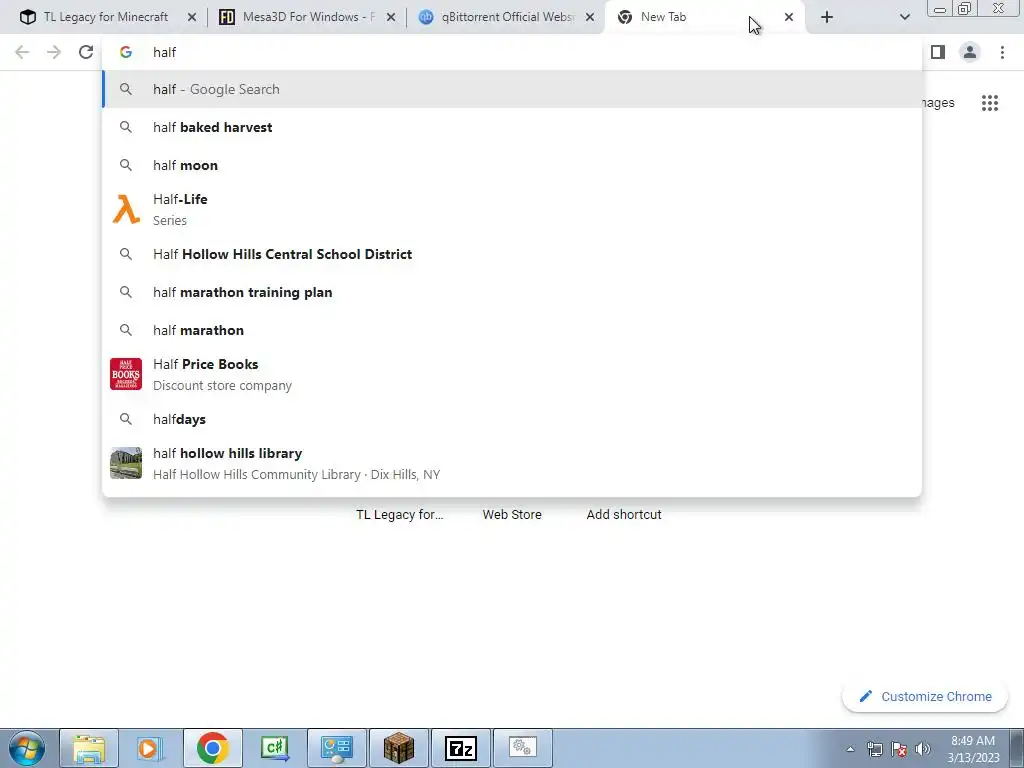Open the gears window taskbar icon
Image resolution: width=1024 pixels, height=768 pixels.
coord(522,748)
